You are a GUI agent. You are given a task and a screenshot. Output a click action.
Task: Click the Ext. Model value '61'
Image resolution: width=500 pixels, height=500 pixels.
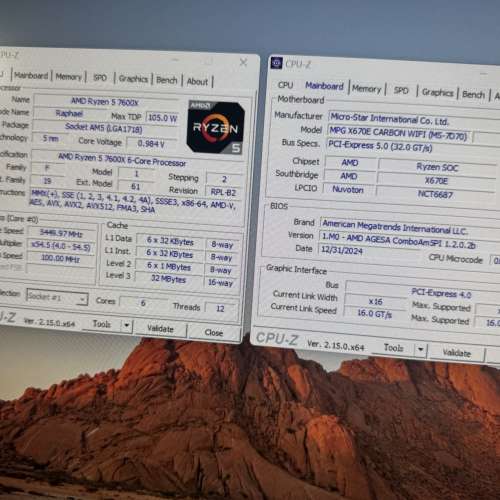[136, 186]
